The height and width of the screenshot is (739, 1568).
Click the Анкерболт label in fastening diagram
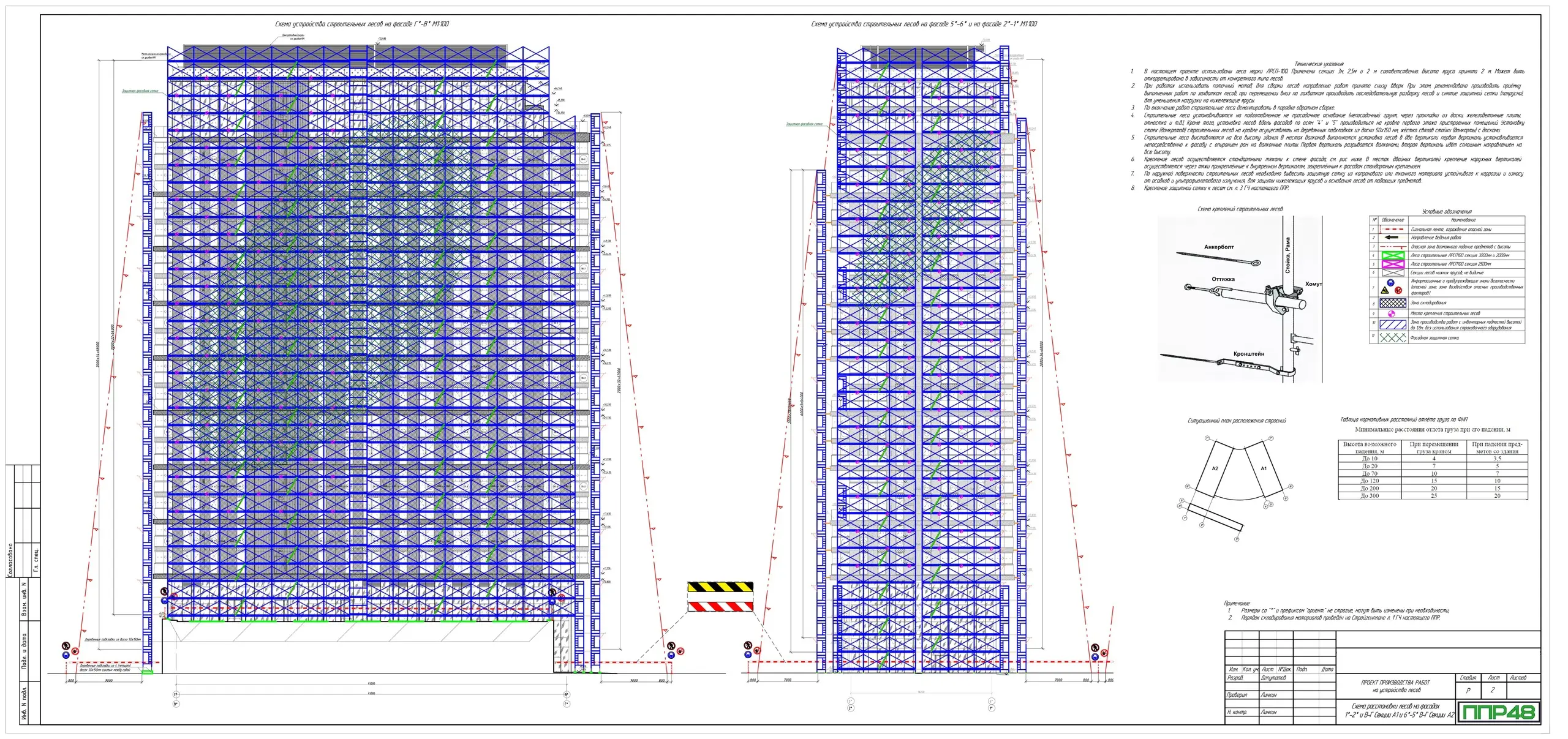(x=1219, y=247)
